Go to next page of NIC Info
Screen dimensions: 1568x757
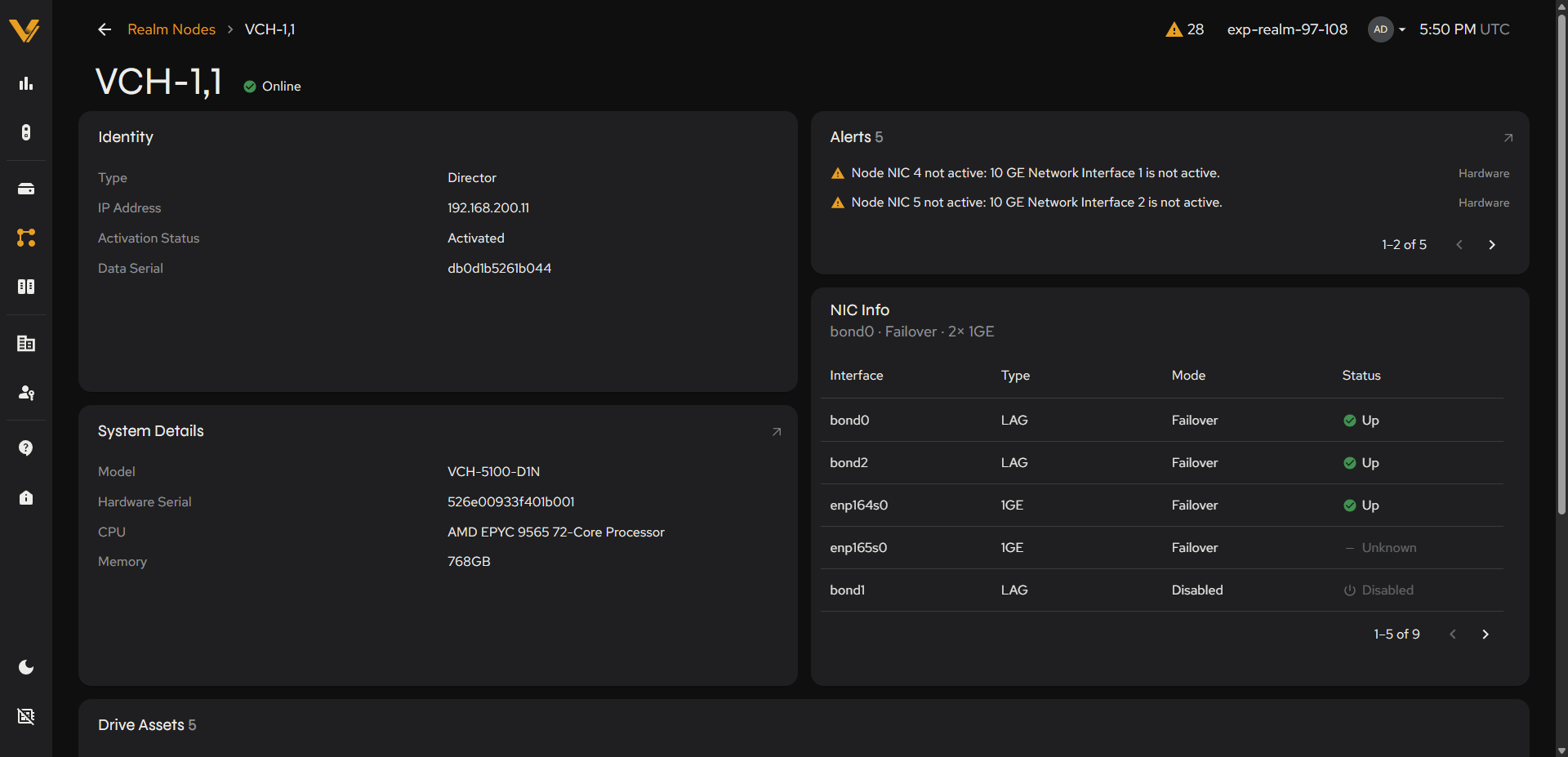[1486, 635]
